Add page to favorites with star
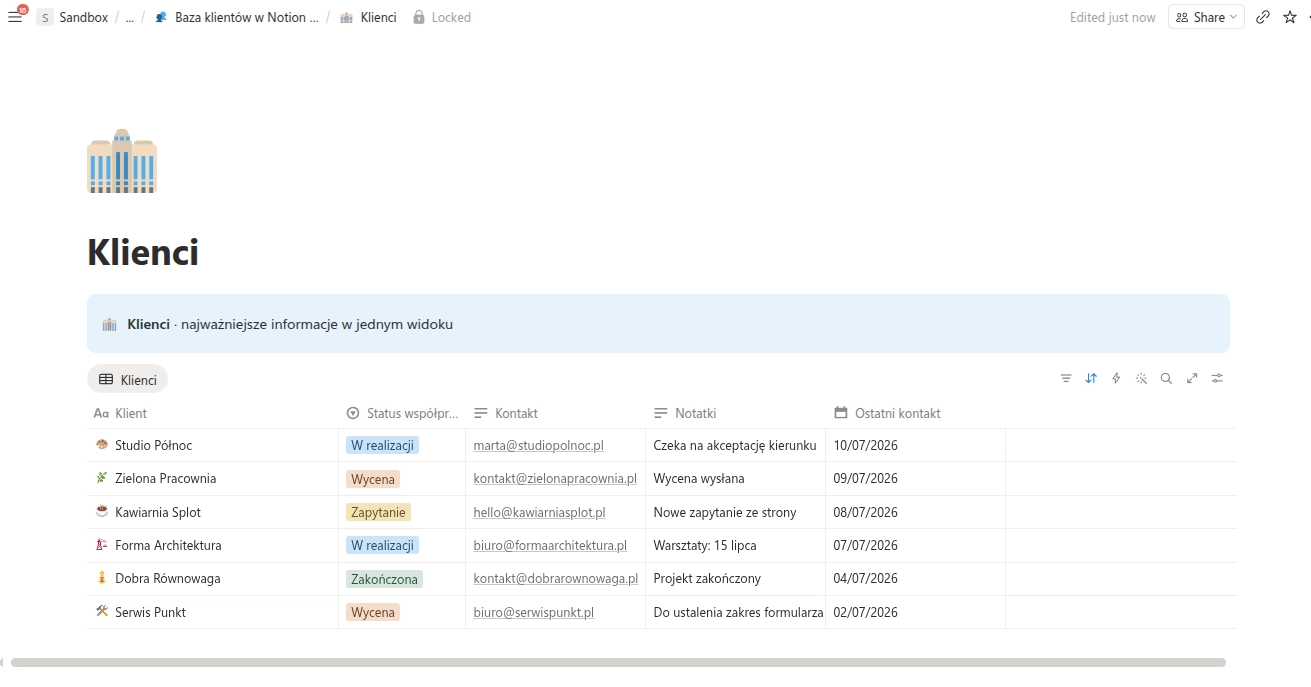 click(x=1290, y=17)
